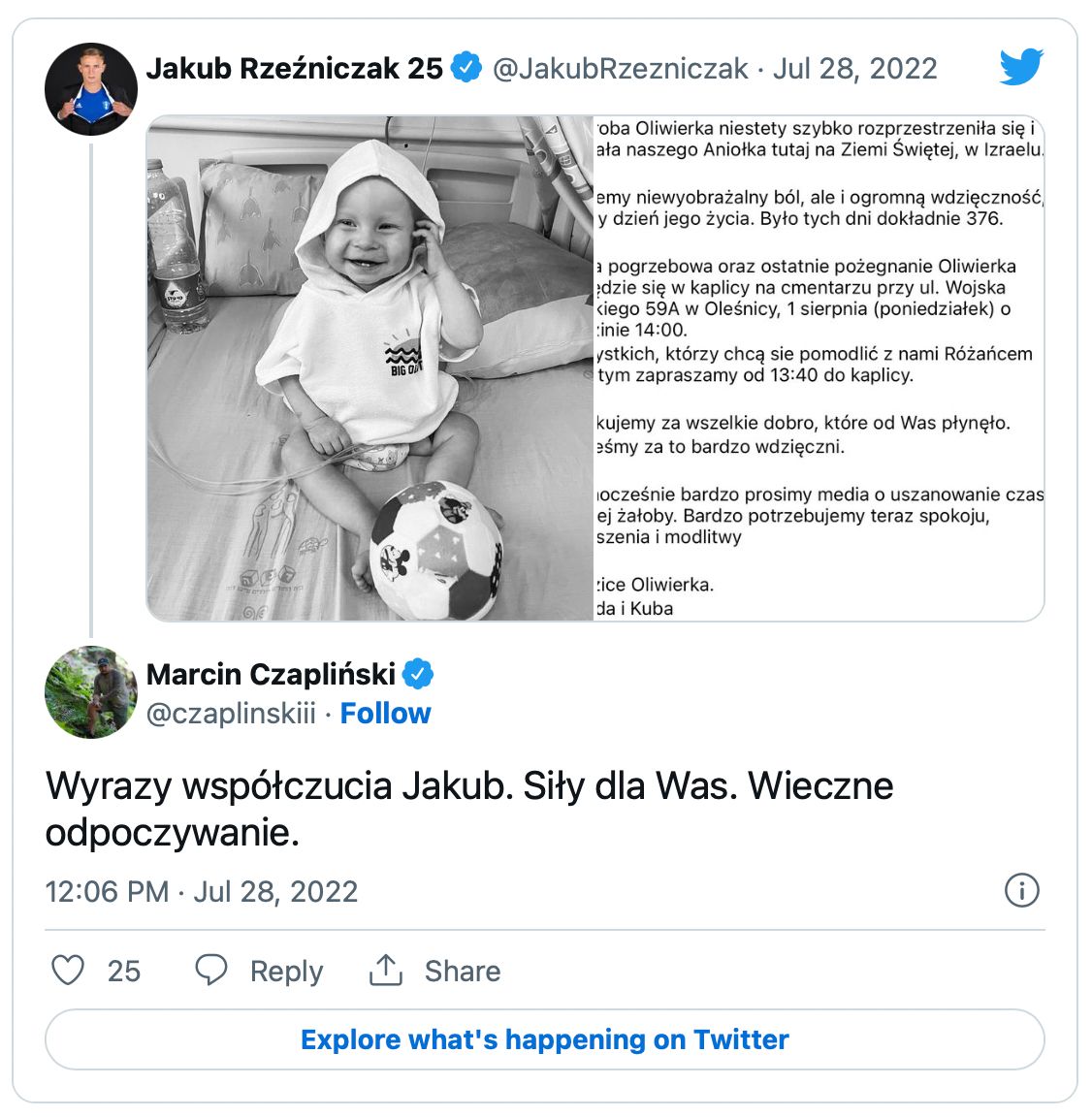Open the @czaplinskiii handle link
This screenshot has width=1092, height=1117.
(x=232, y=714)
